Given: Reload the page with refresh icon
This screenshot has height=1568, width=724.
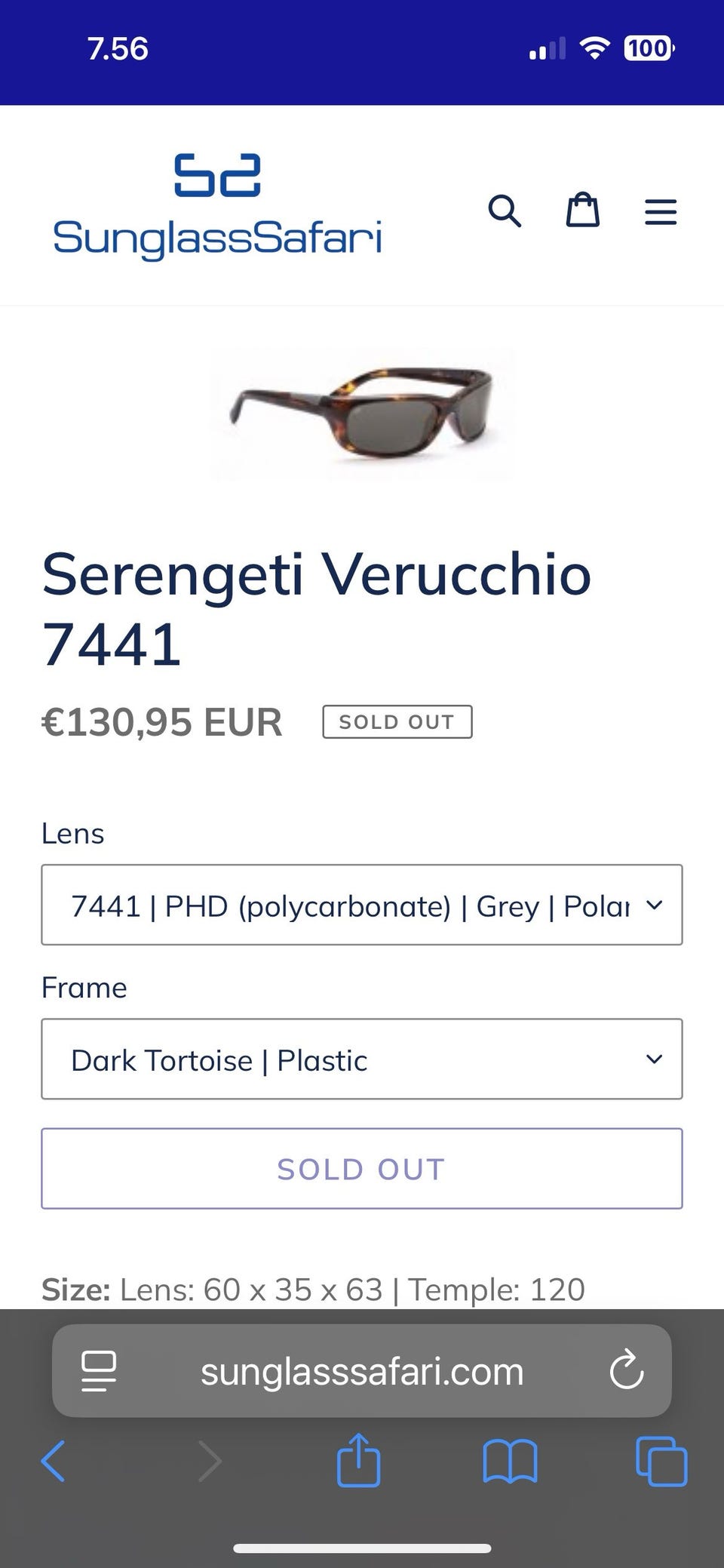Looking at the screenshot, I should tap(626, 1371).
